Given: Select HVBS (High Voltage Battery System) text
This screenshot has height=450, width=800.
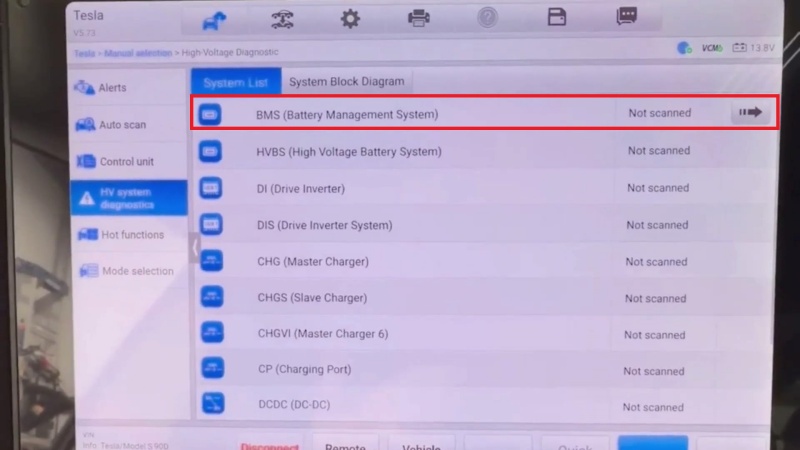Looking at the screenshot, I should click(x=349, y=152).
